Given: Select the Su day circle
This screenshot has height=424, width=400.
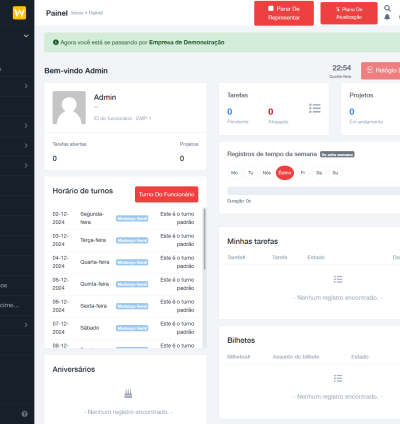Looking at the screenshot, I should pos(335,173).
